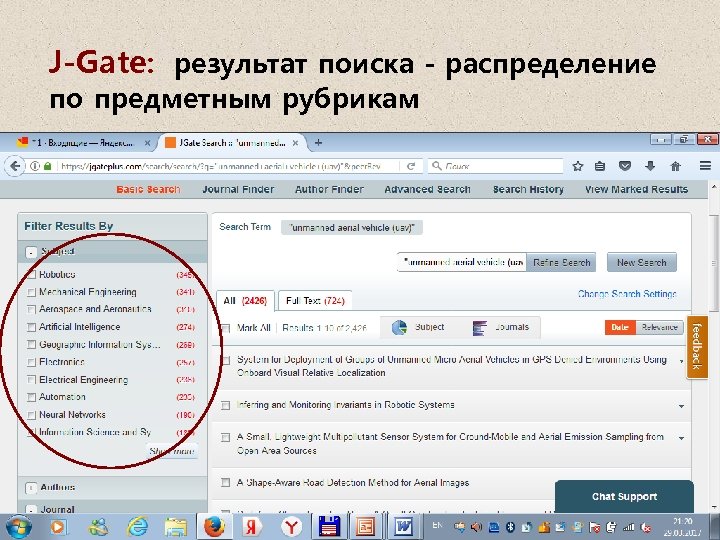Click the Refine Search button

(x=561, y=263)
